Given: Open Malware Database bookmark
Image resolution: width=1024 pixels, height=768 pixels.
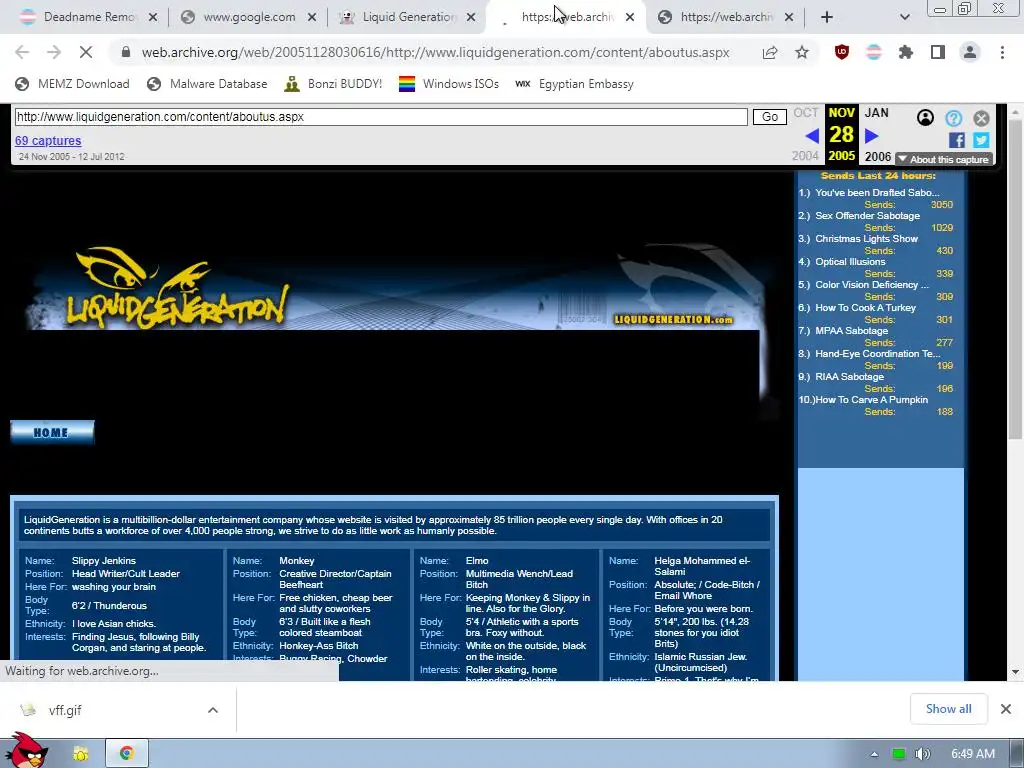Looking at the screenshot, I should pos(208,84).
